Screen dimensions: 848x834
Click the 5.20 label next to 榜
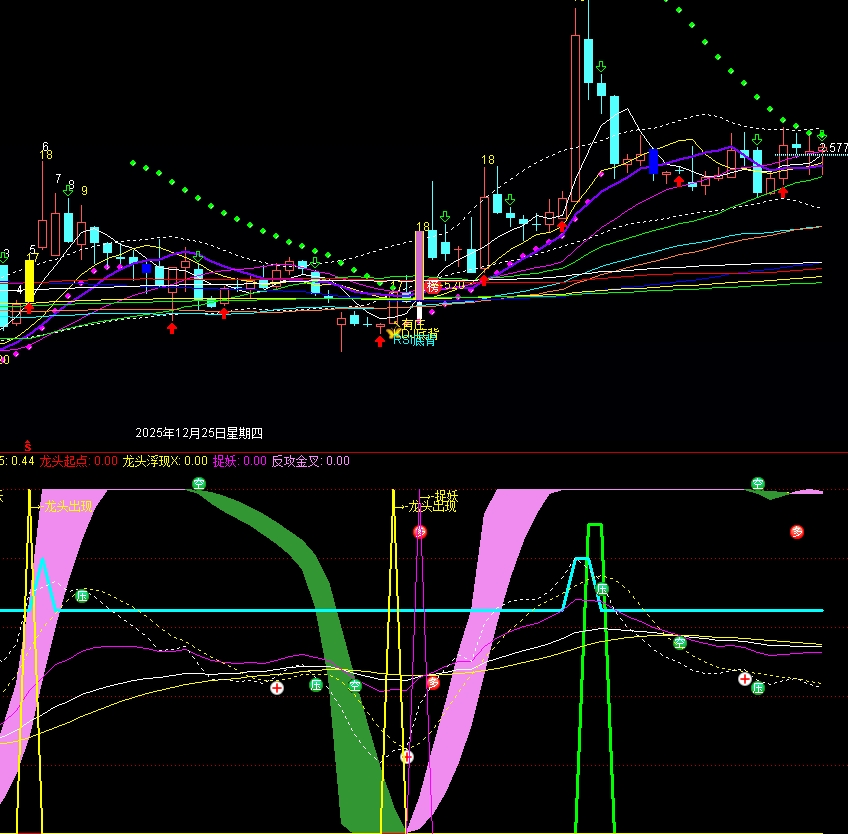pos(454,285)
